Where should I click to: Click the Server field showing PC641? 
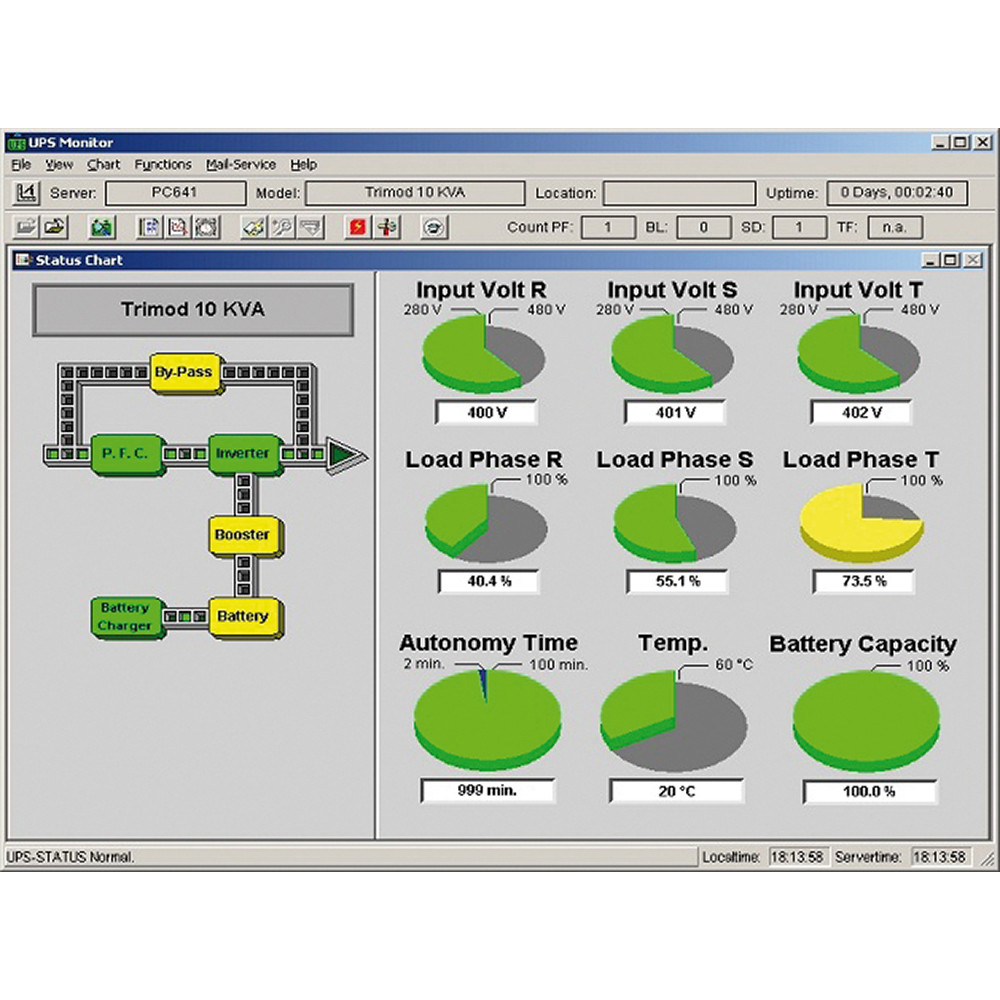[x=174, y=193]
